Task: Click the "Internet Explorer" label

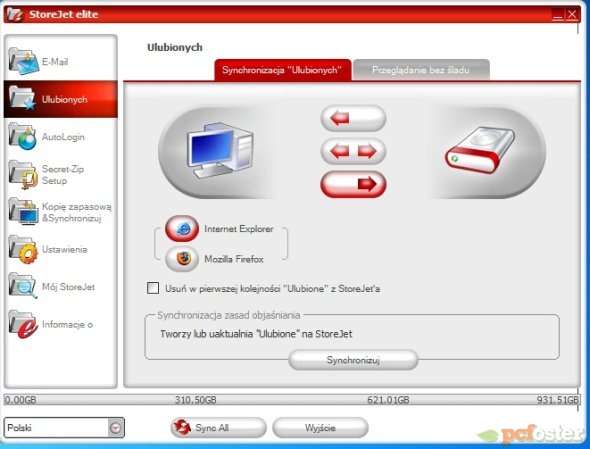Action: coord(239,229)
